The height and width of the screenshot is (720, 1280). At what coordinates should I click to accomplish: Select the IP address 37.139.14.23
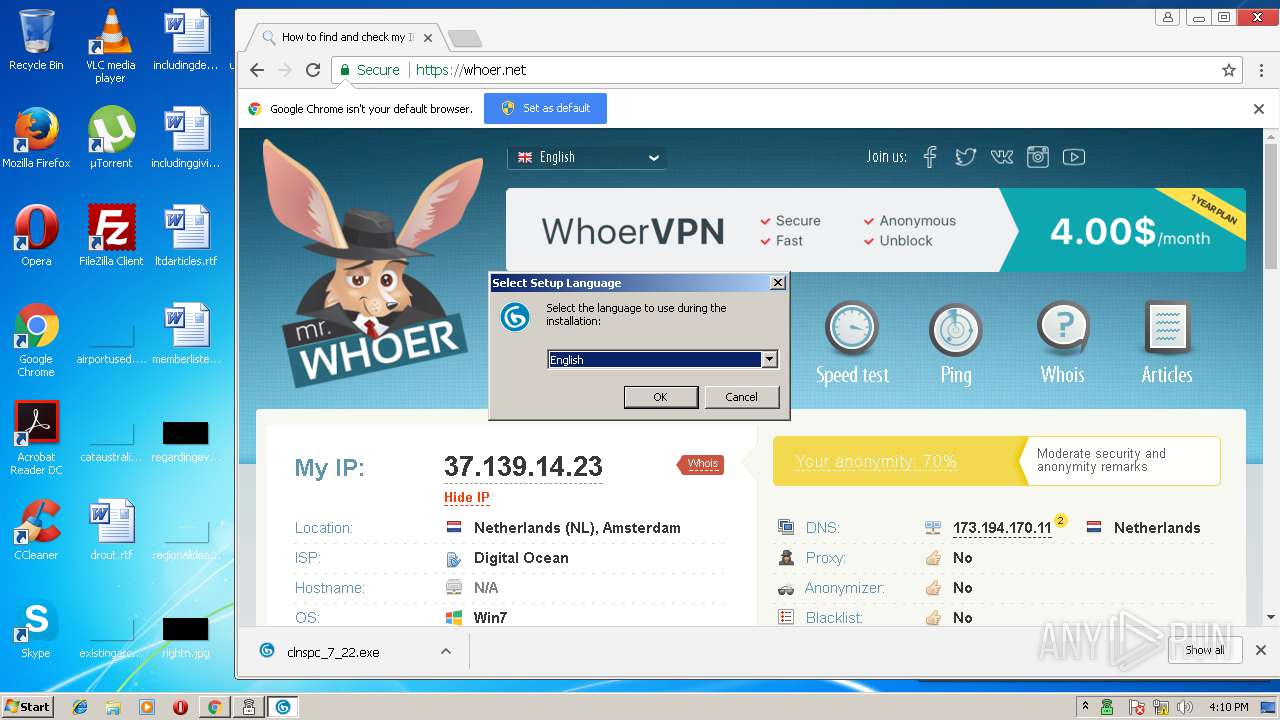point(523,466)
